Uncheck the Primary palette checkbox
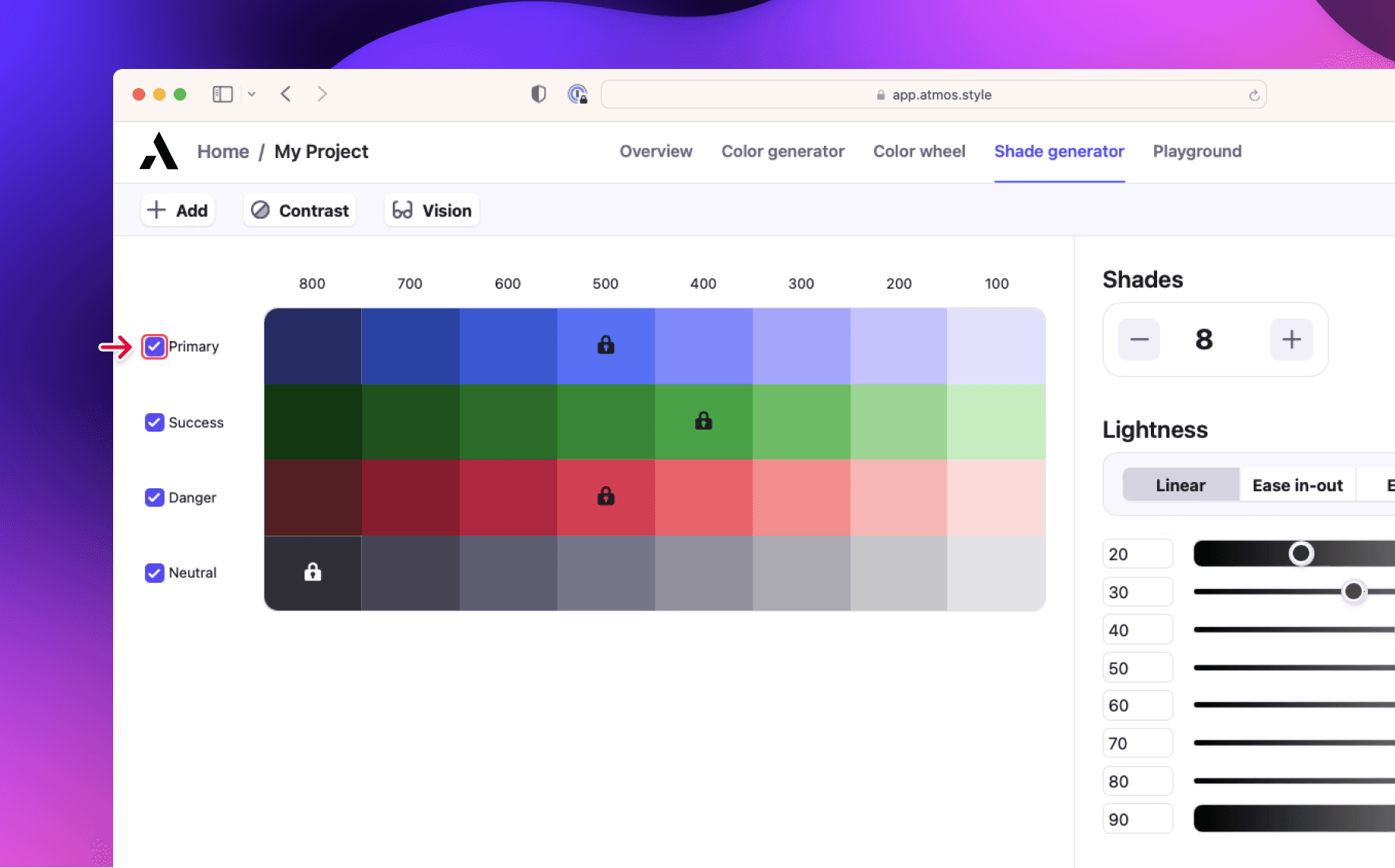This screenshot has height=868, width=1395. tap(153, 346)
